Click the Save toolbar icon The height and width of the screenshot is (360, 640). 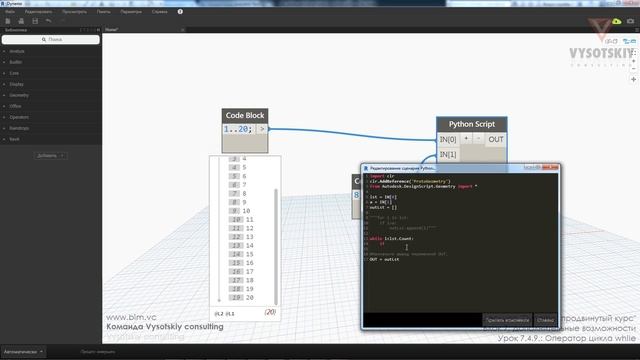click(x=35, y=21)
